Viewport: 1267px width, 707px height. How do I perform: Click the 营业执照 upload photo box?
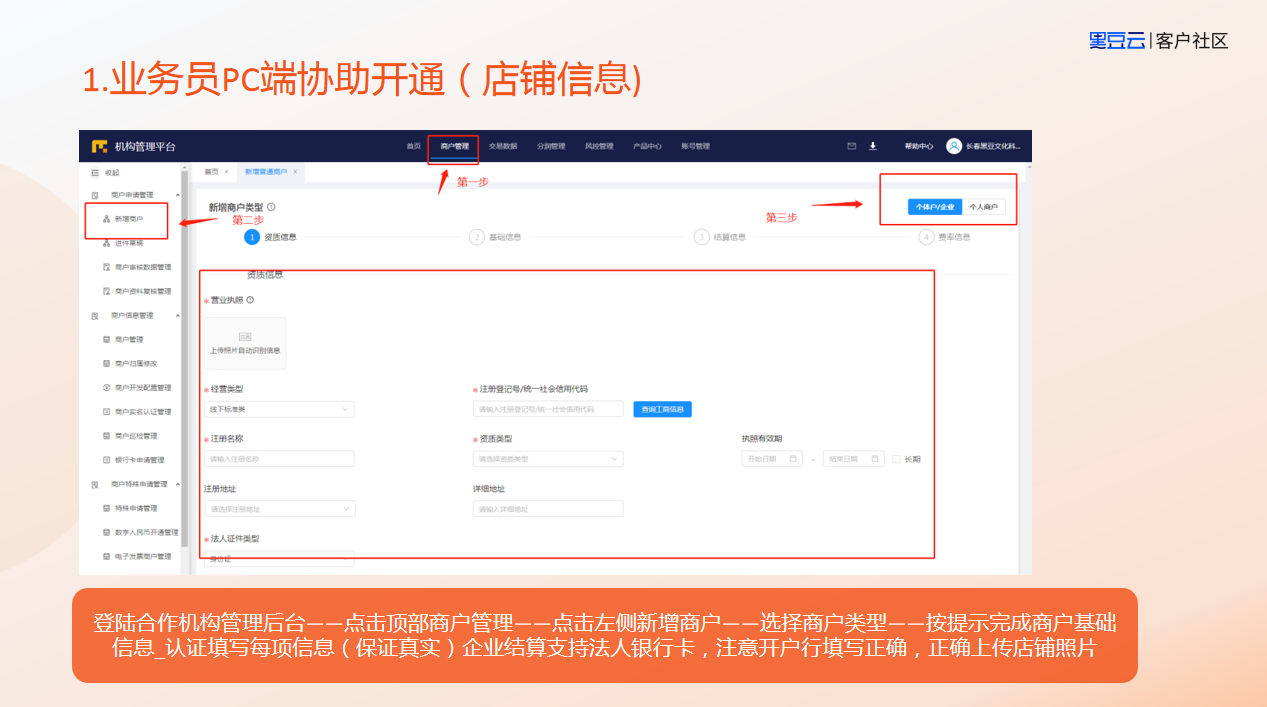coord(245,343)
